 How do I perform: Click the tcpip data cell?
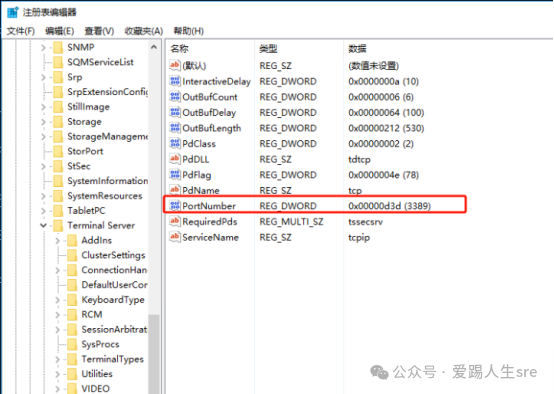click(359, 237)
